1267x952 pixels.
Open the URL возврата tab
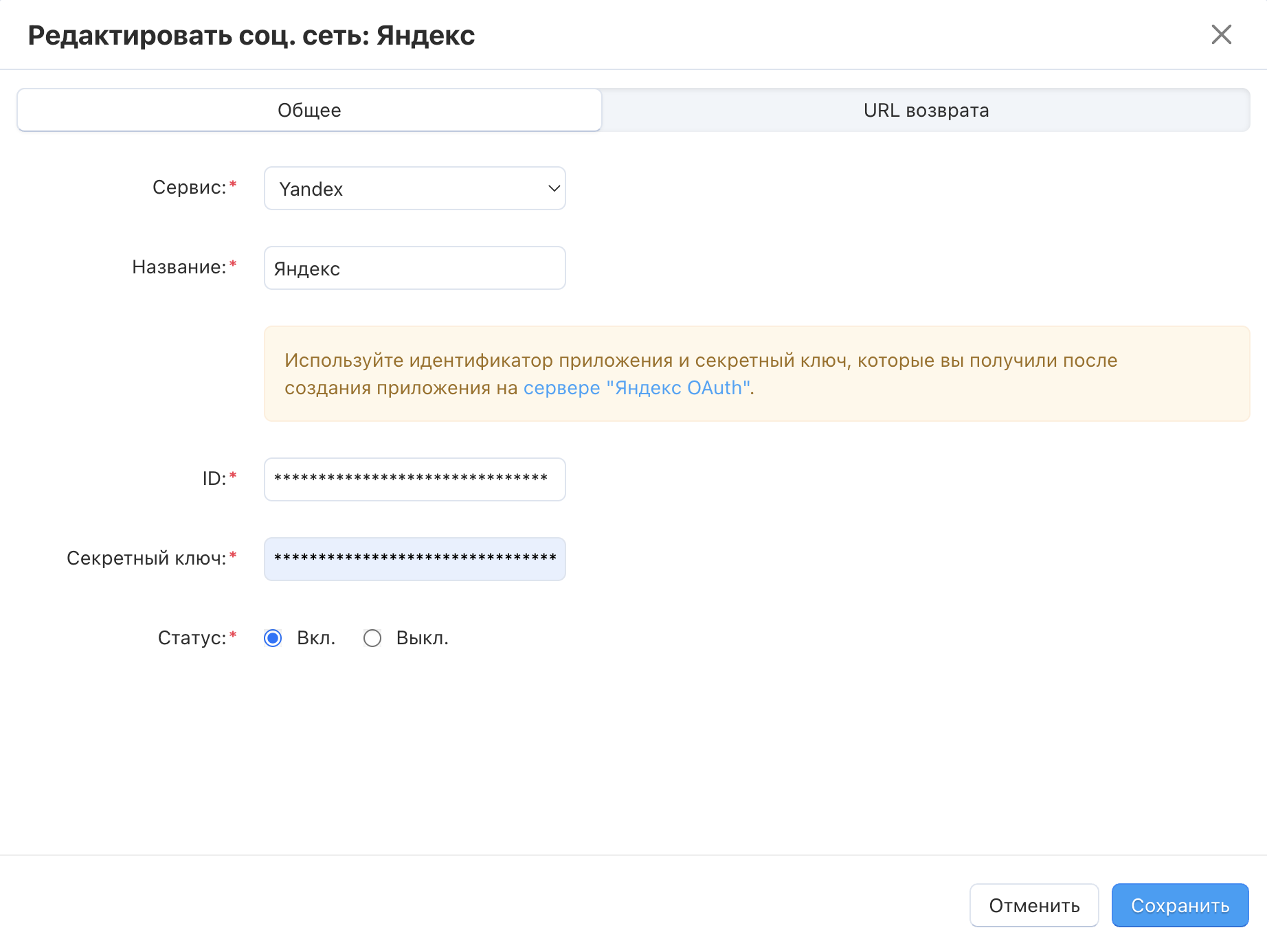(x=926, y=110)
